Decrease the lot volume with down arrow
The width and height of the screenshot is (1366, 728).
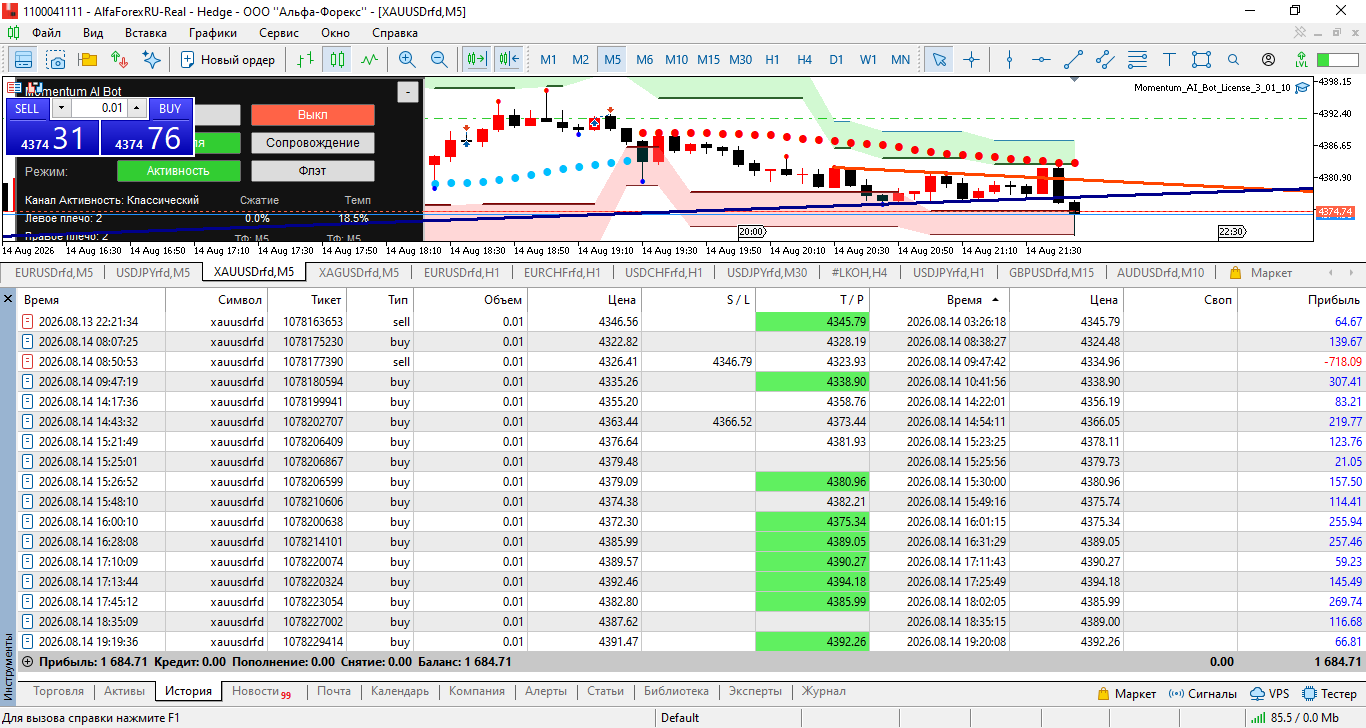click(61, 108)
